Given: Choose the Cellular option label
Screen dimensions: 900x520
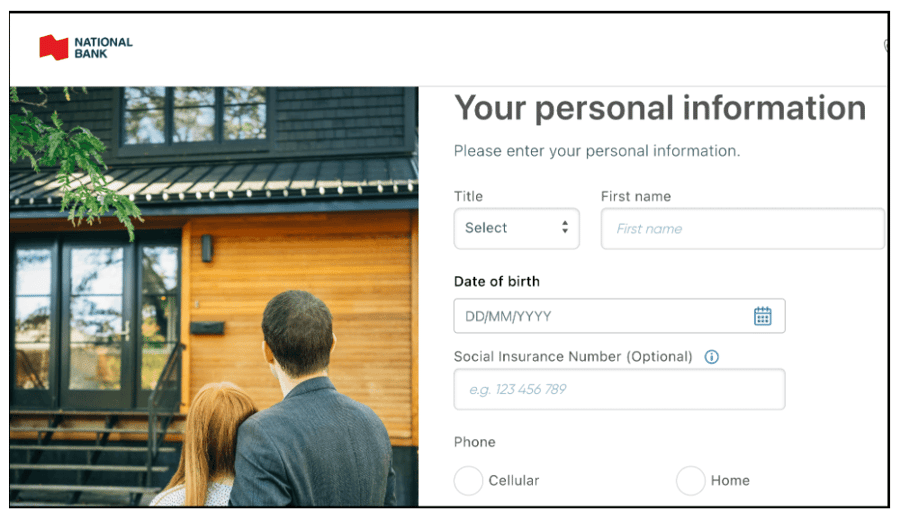Looking at the screenshot, I should click(514, 480).
